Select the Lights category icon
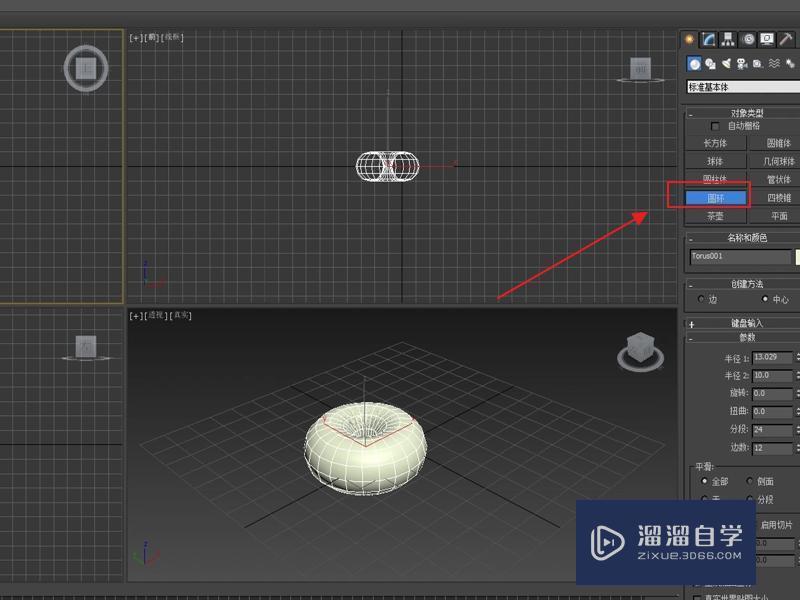Viewport: 800px width, 600px height. [726, 64]
